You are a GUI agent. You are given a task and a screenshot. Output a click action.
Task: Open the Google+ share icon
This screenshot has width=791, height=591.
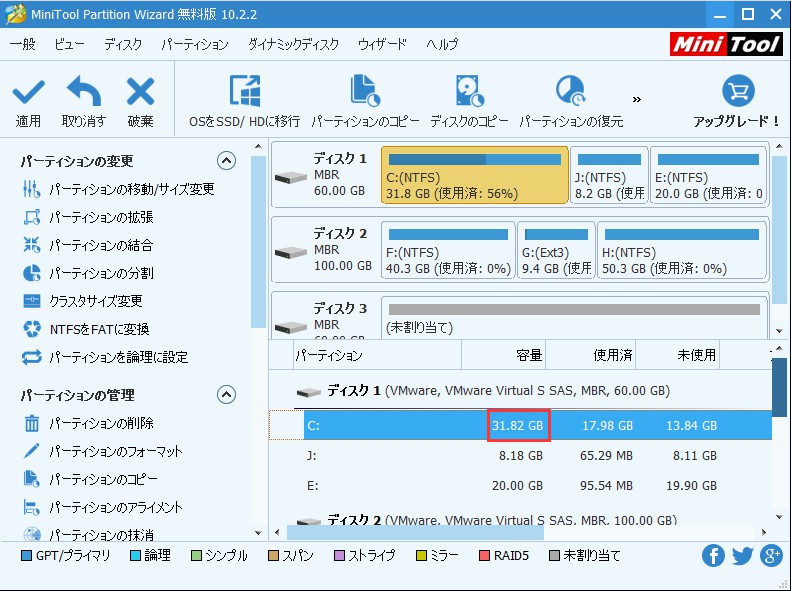(x=771, y=556)
